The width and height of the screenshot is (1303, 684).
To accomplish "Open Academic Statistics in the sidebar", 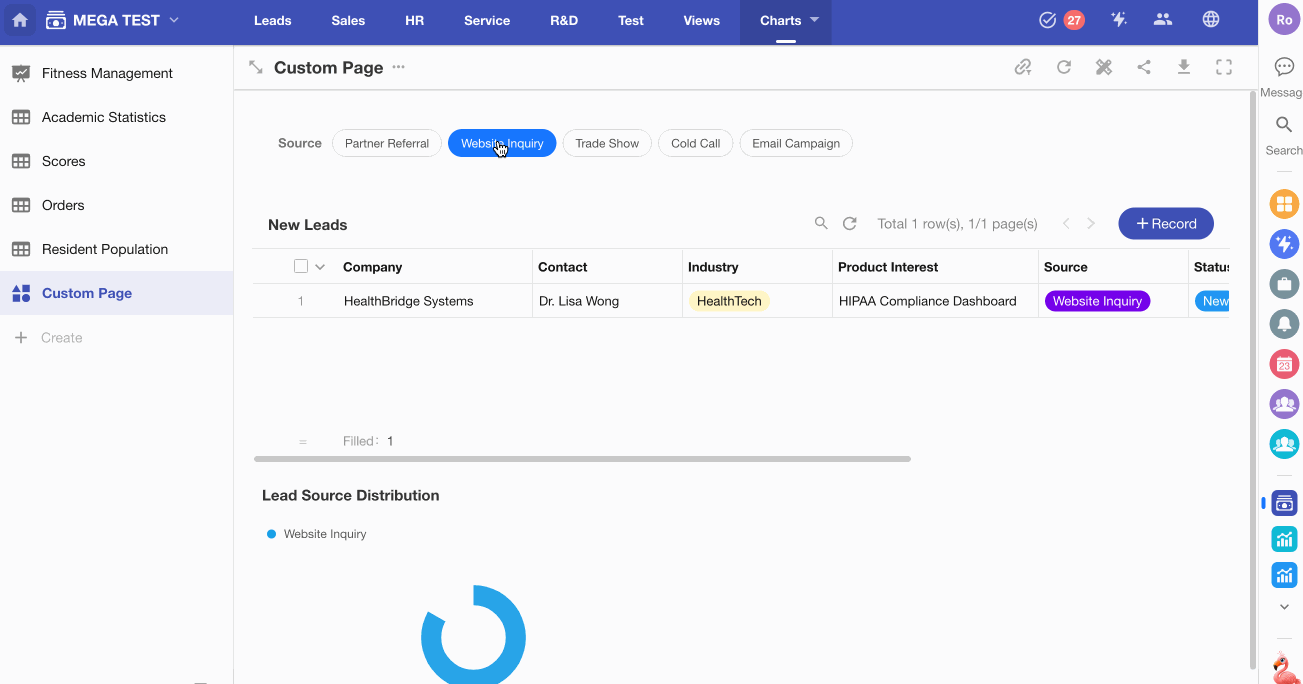I will point(104,117).
